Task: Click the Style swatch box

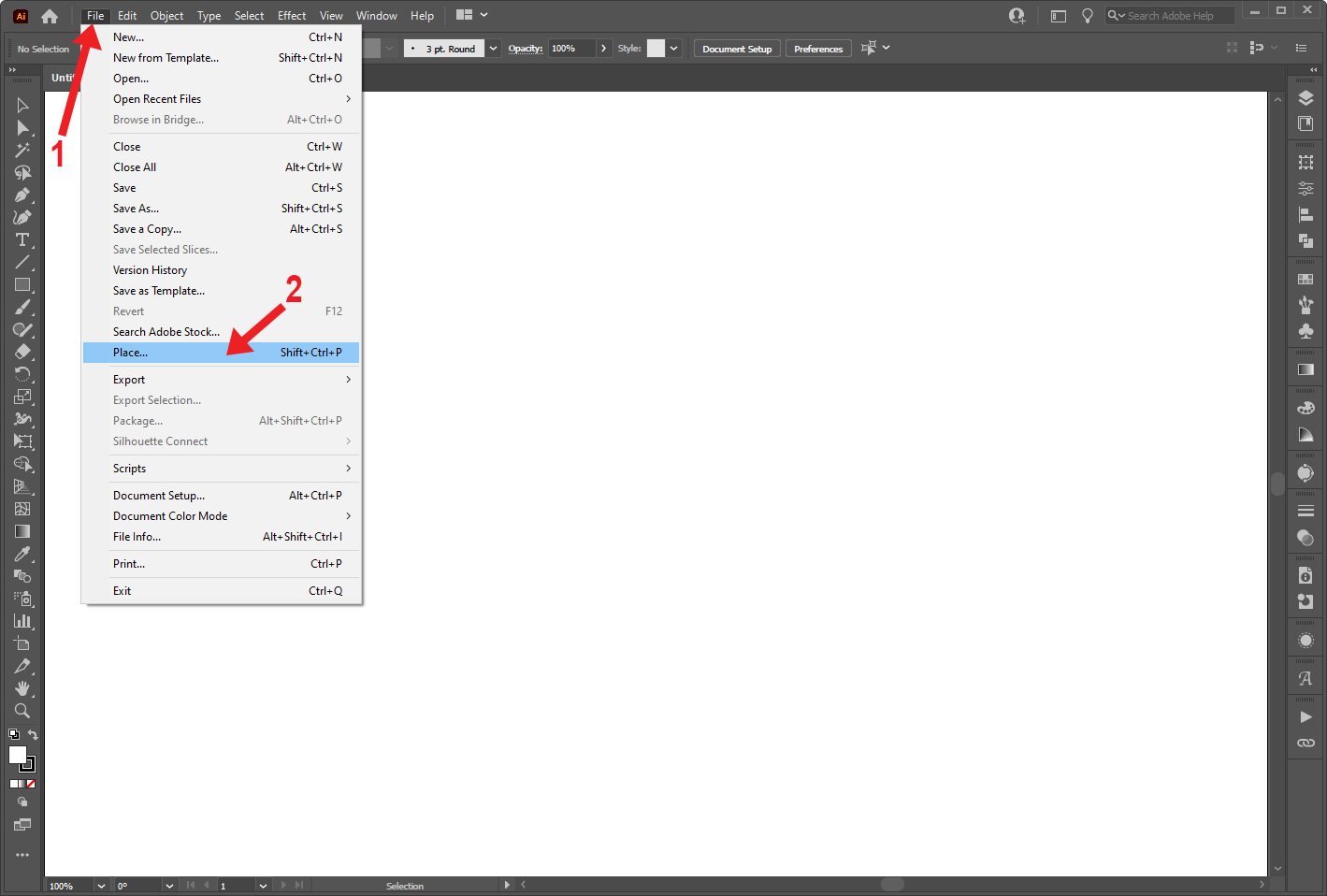Action: coord(656,49)
